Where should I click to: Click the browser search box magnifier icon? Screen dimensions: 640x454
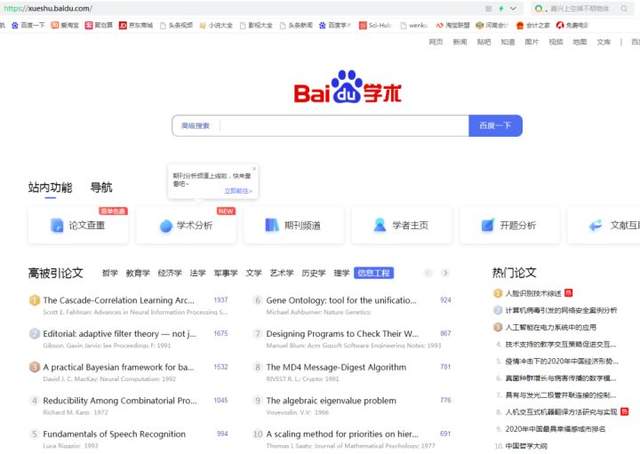(x=624, y=8)
